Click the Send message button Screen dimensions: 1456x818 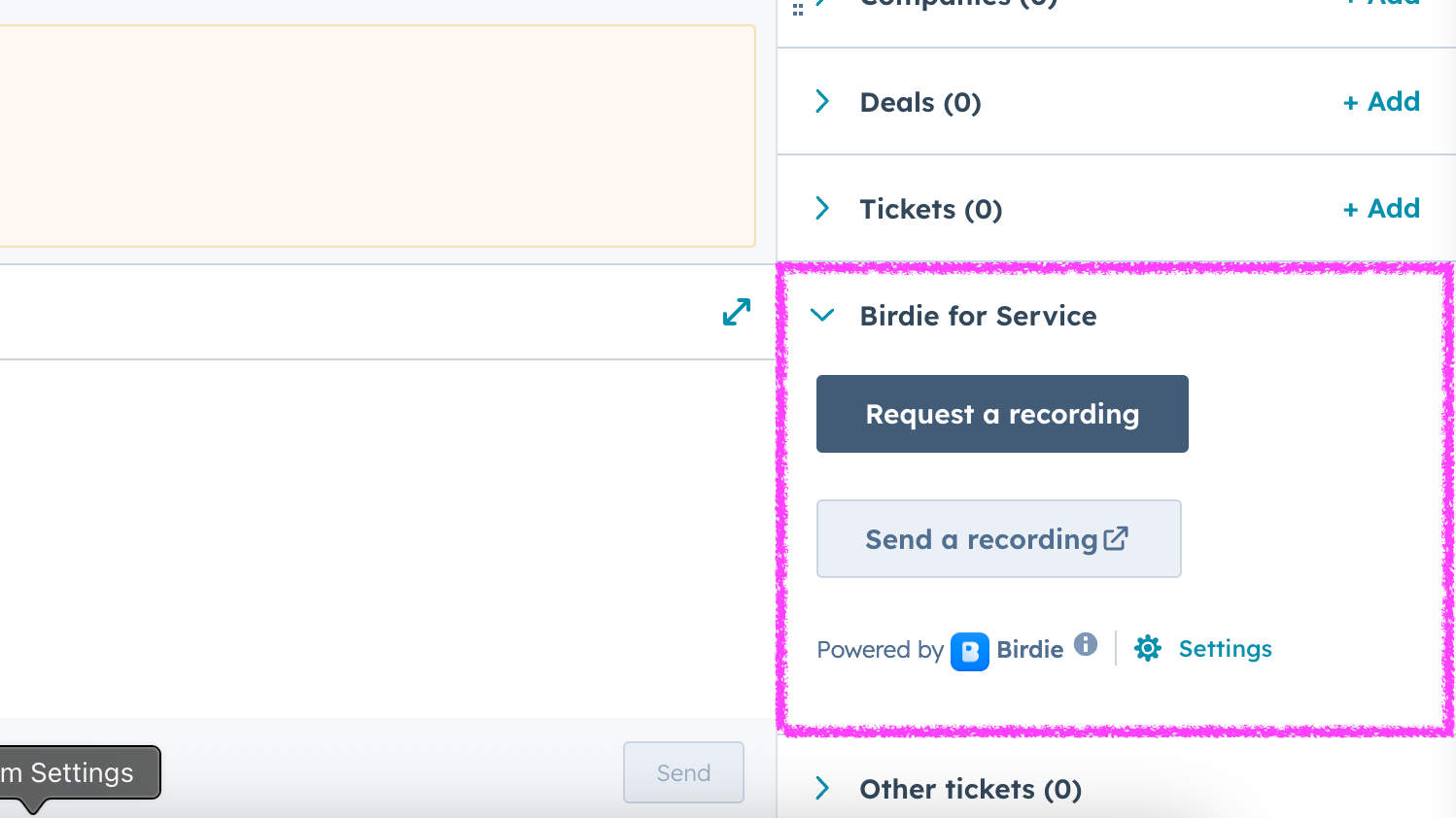683,772
